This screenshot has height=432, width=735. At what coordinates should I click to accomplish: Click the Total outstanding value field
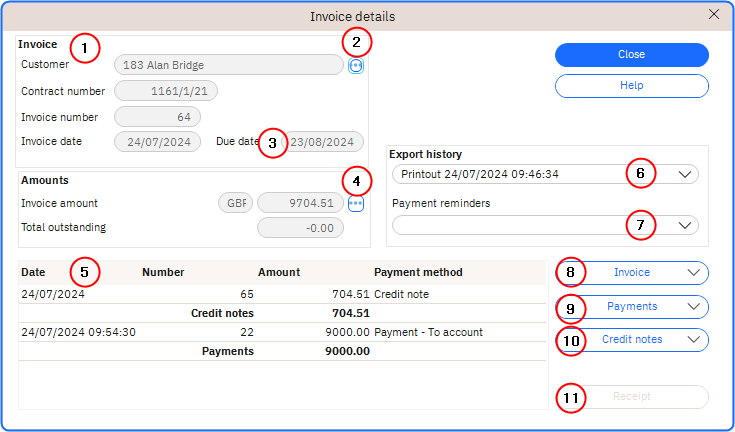[x=300, y=227]
